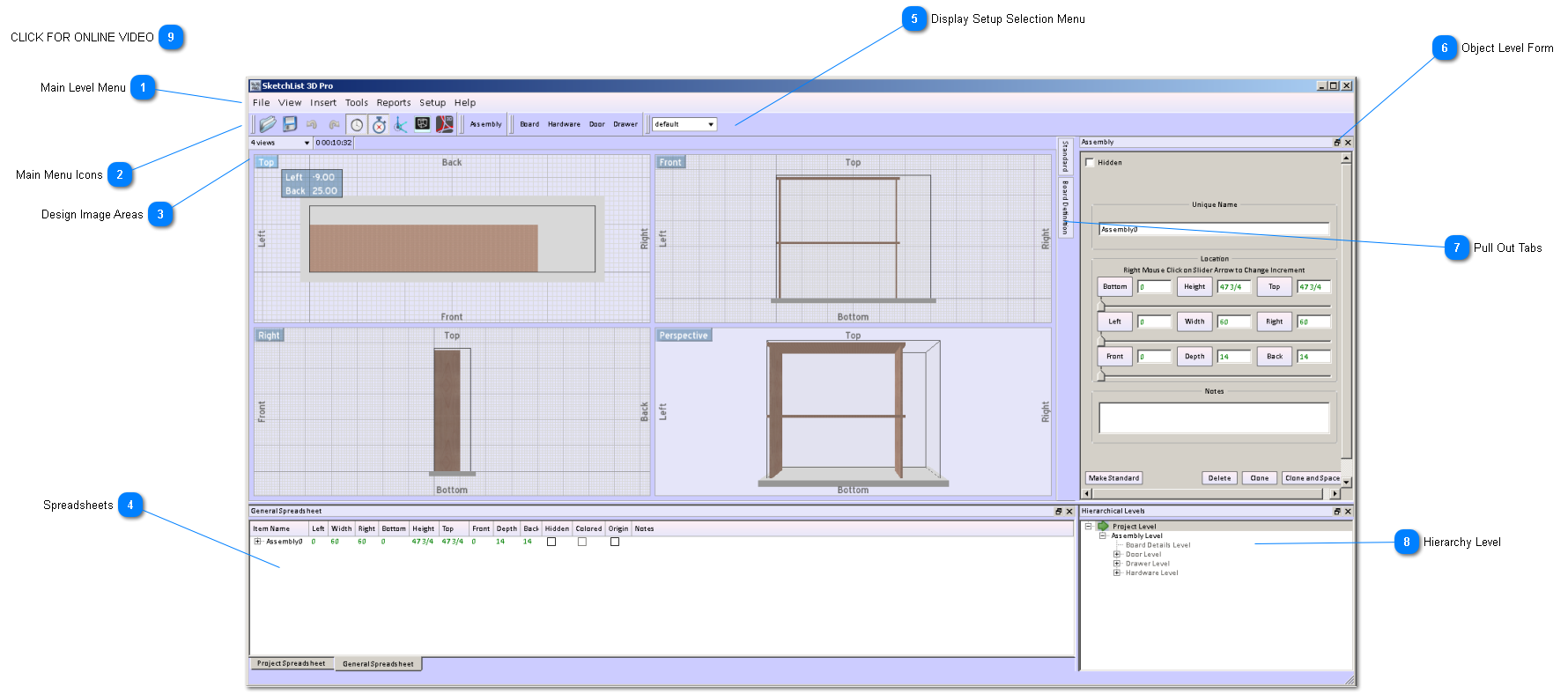This screenshot has height=694, width=1568.
Task: Collapse the Assembly Level tree node
Action: [x=1102, y=535]
